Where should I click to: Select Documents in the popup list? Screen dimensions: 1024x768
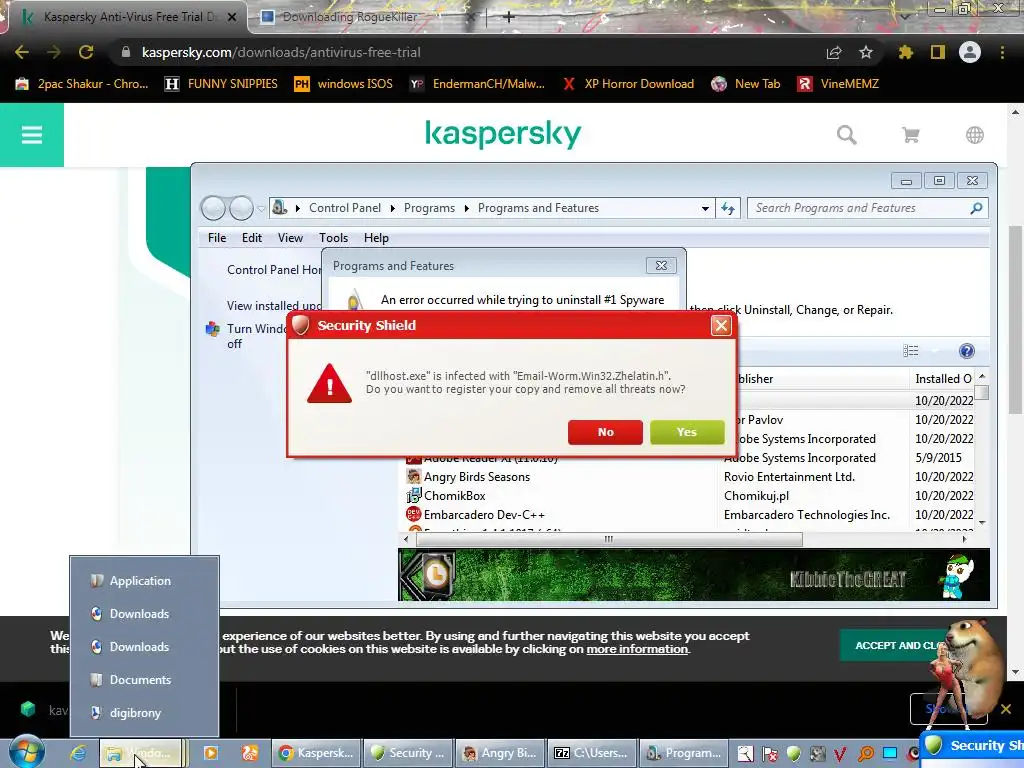[x=140, y=680]
